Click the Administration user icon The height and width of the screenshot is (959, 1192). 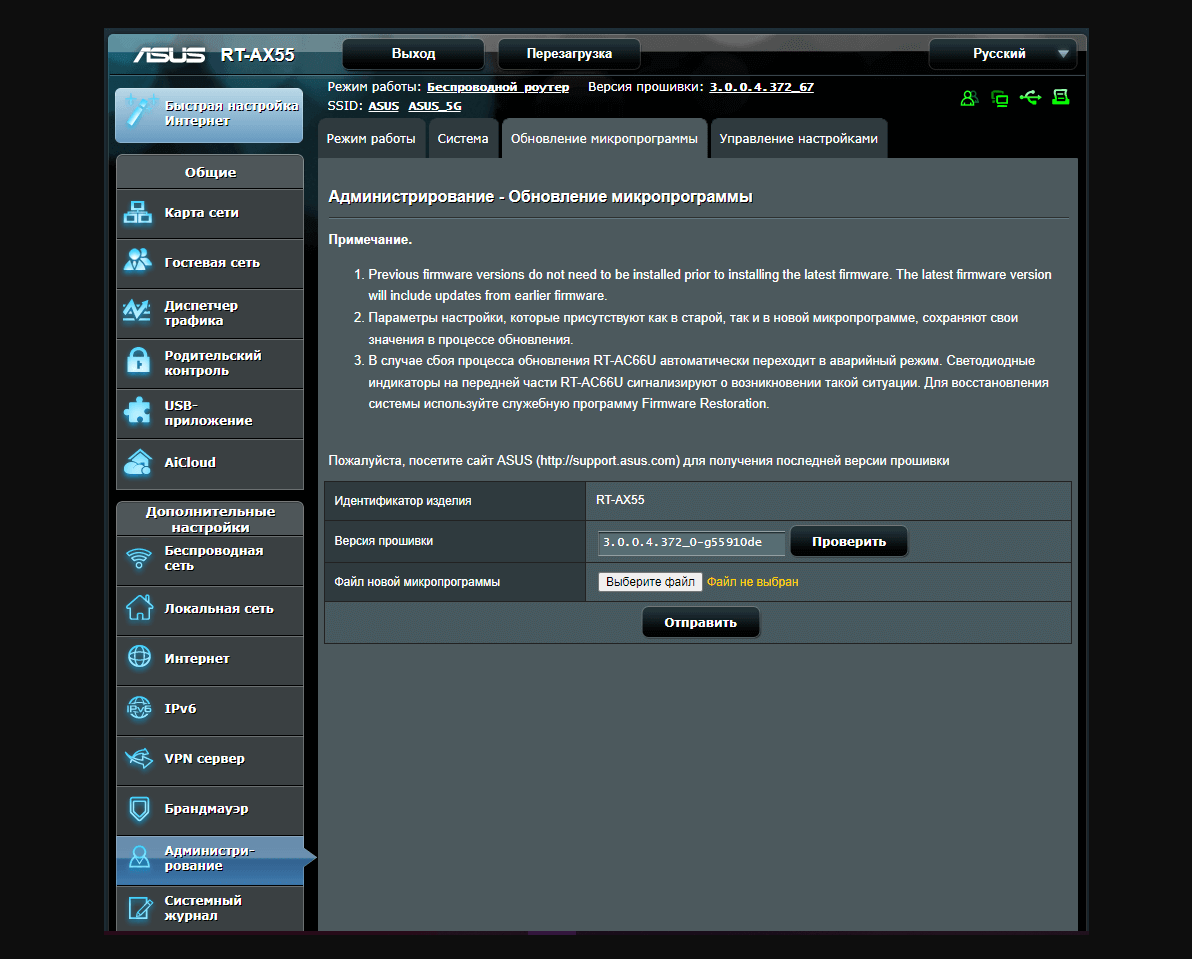click(140, 857)
